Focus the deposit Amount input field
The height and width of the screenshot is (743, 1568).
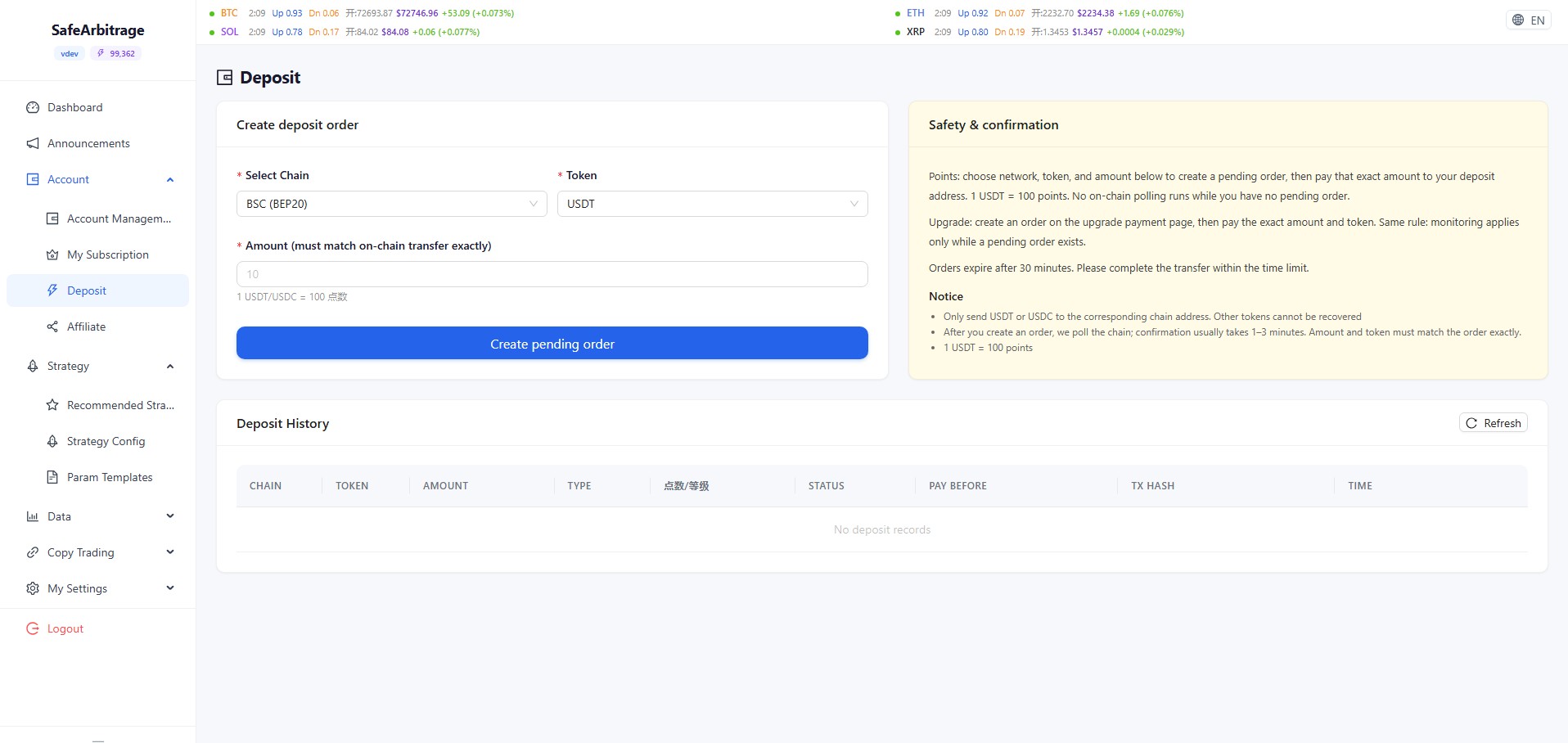[x=552, y=274]
